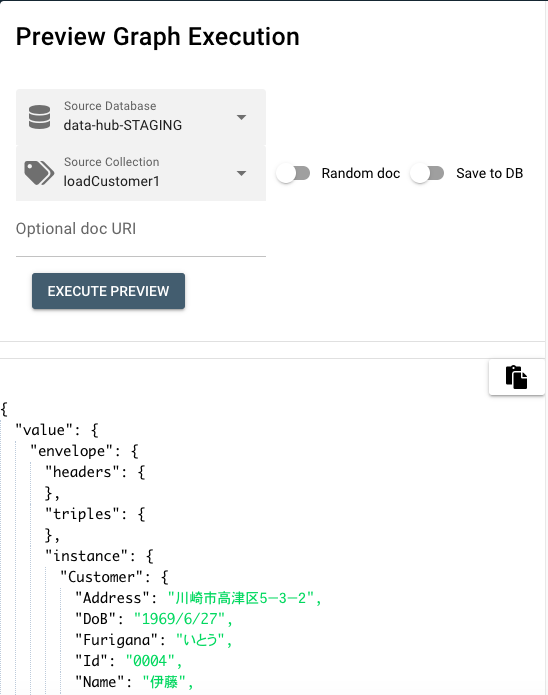Click the Save to DB label
The image size is (548, 695).
(490, 173)
